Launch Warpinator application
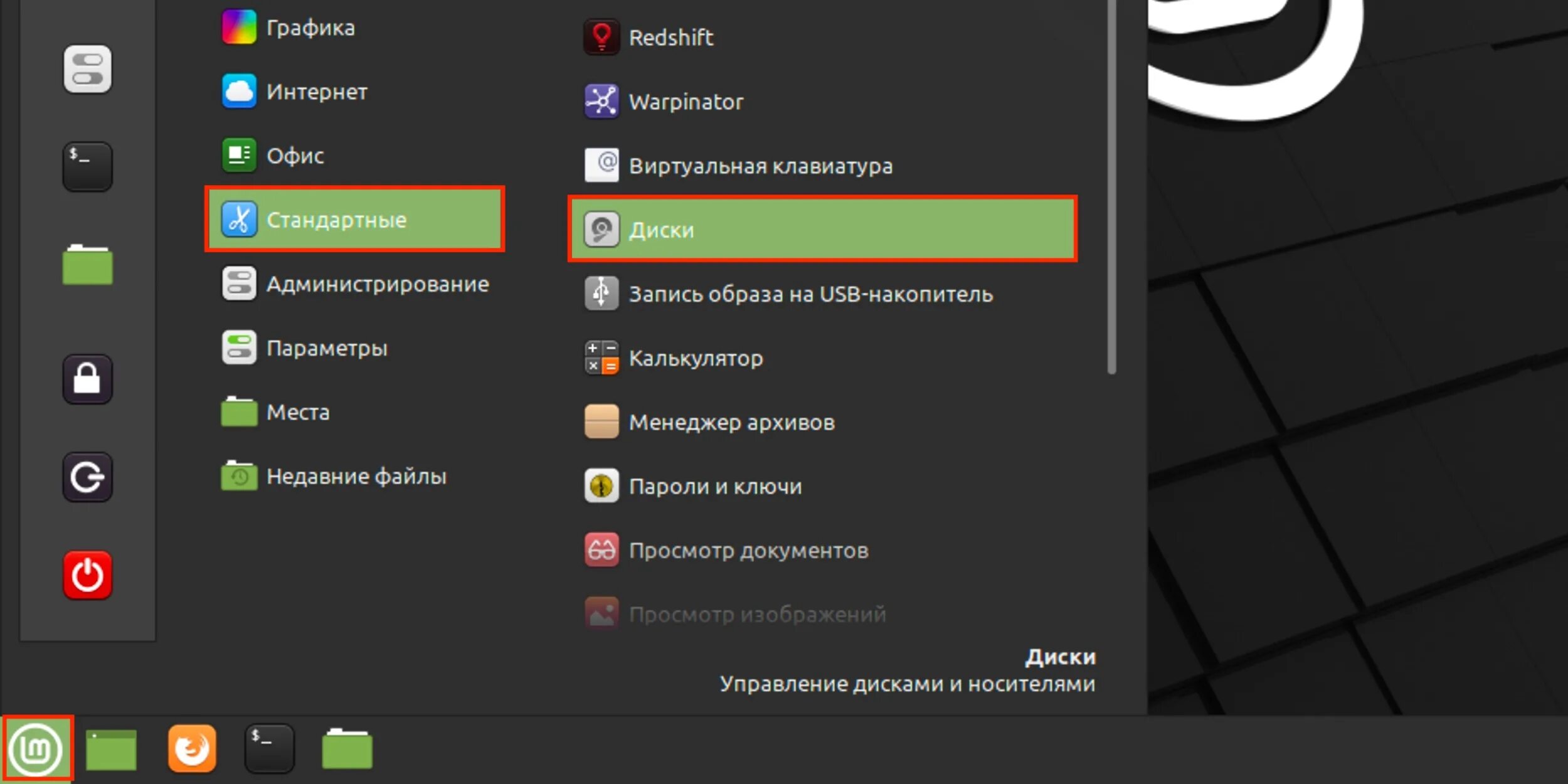The image size is (1568, 784). [x=686, y=102]
